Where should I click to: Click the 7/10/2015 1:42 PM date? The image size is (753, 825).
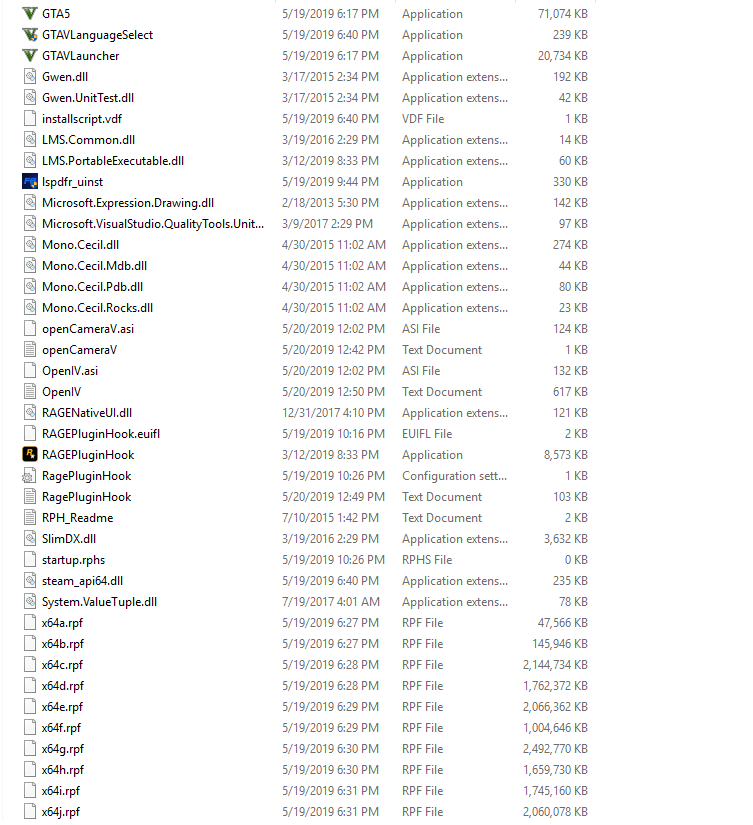click(x=330, y=518)
